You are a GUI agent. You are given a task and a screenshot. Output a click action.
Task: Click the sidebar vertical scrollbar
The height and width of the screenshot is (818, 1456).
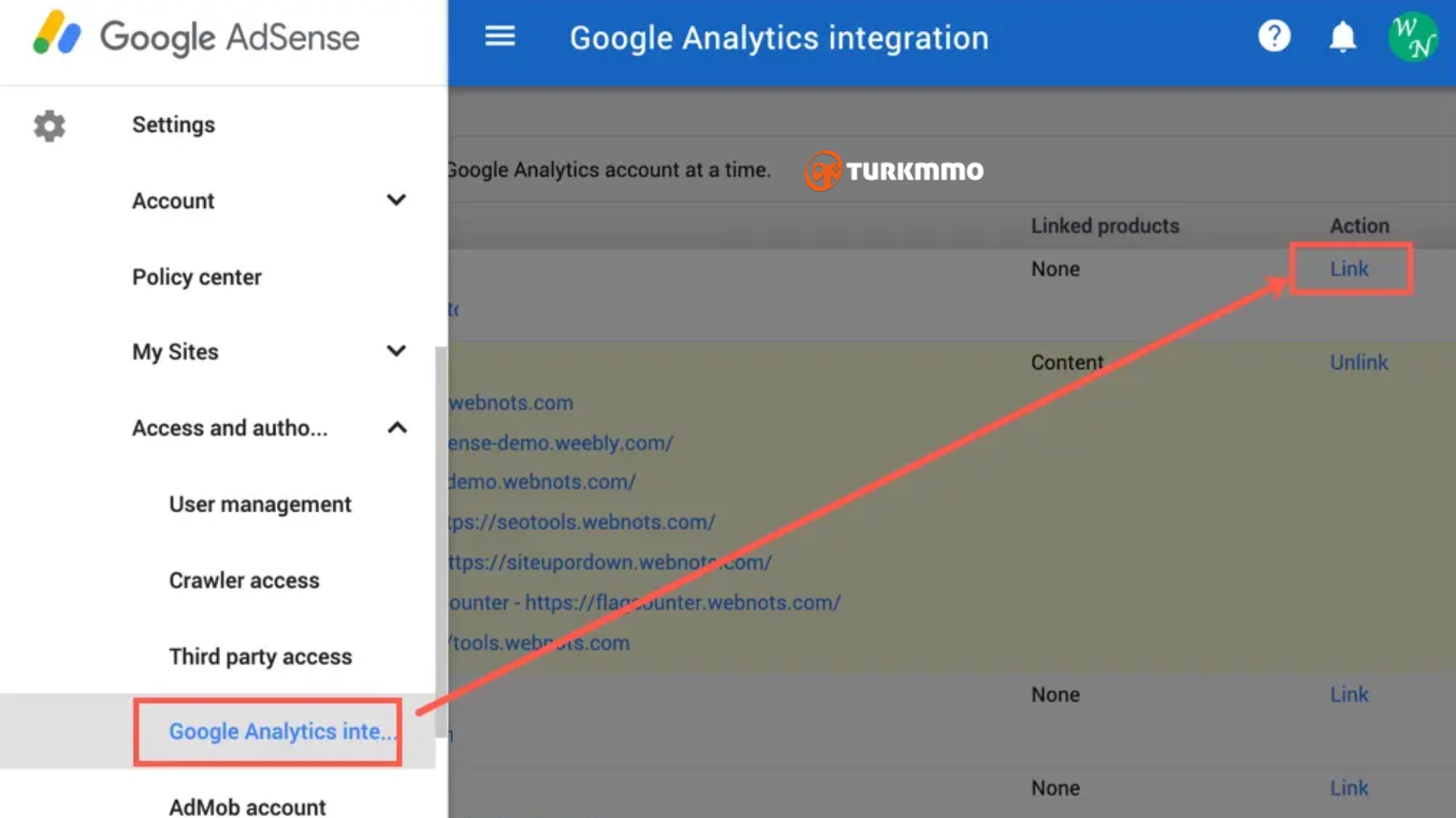point(441,542)
